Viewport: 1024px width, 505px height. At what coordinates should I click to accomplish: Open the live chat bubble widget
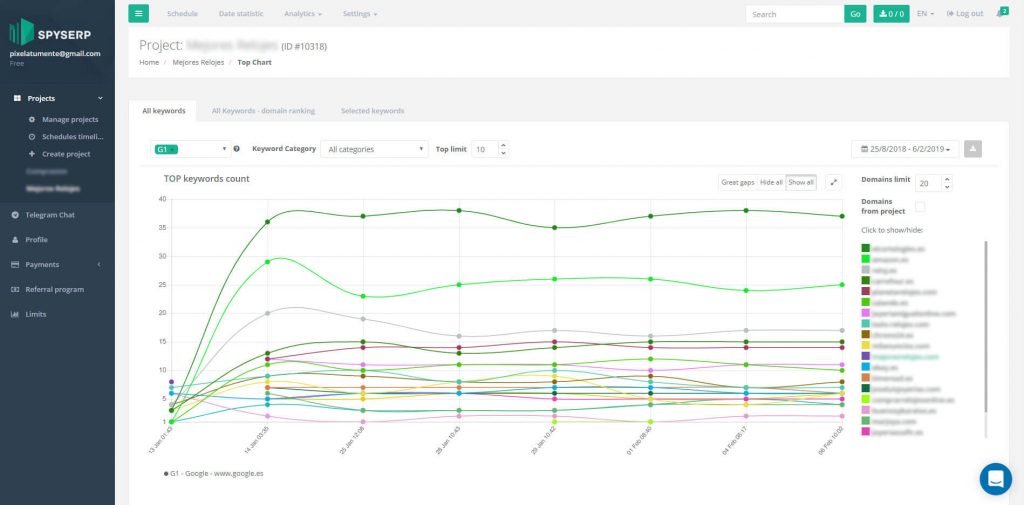pyautogui.click(x=995, y=479)
